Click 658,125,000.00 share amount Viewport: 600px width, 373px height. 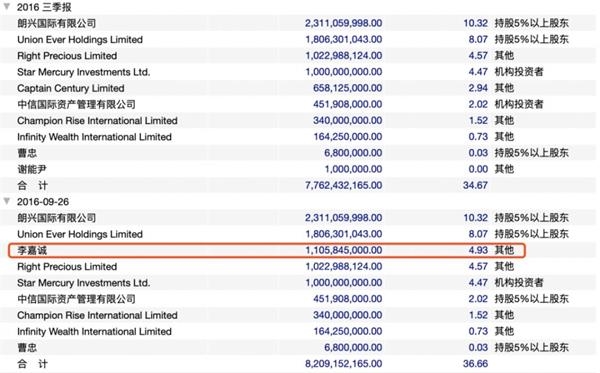click(x=347, y=88)
